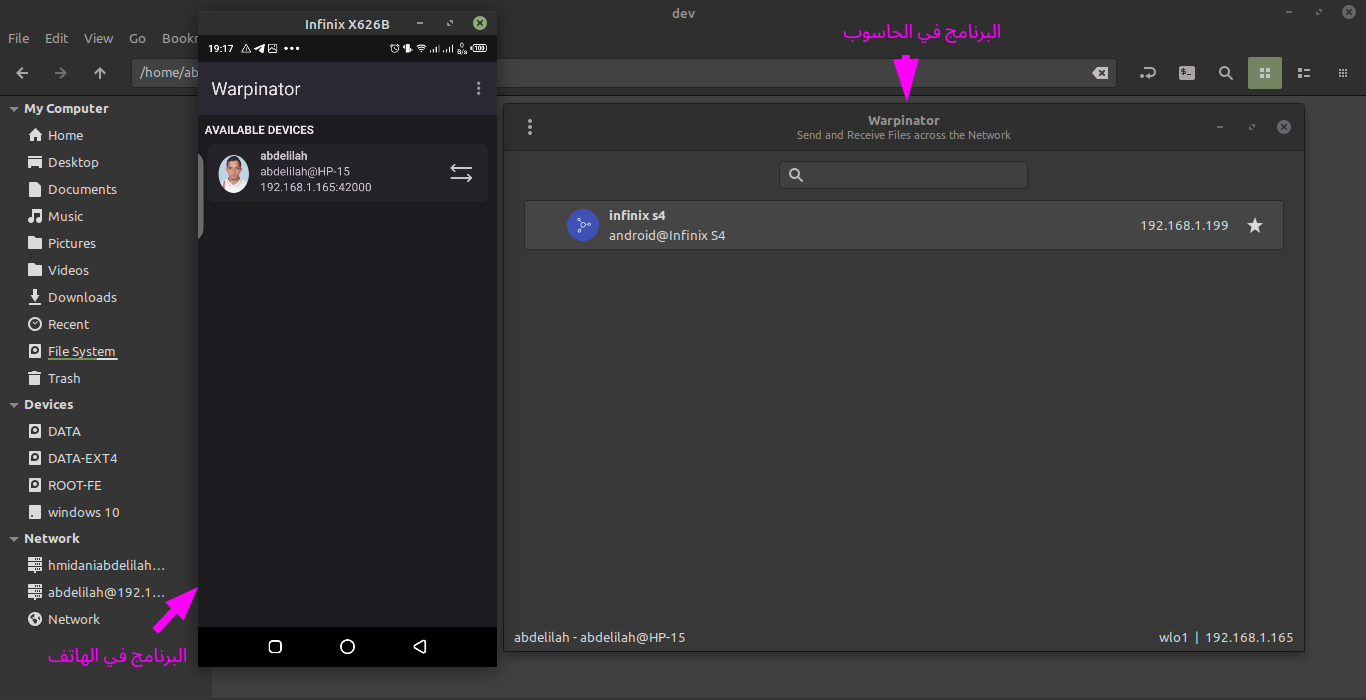Open Downloads folder in sidebar
Viewport: 1366px width, 700px height.
pos(82,297)
